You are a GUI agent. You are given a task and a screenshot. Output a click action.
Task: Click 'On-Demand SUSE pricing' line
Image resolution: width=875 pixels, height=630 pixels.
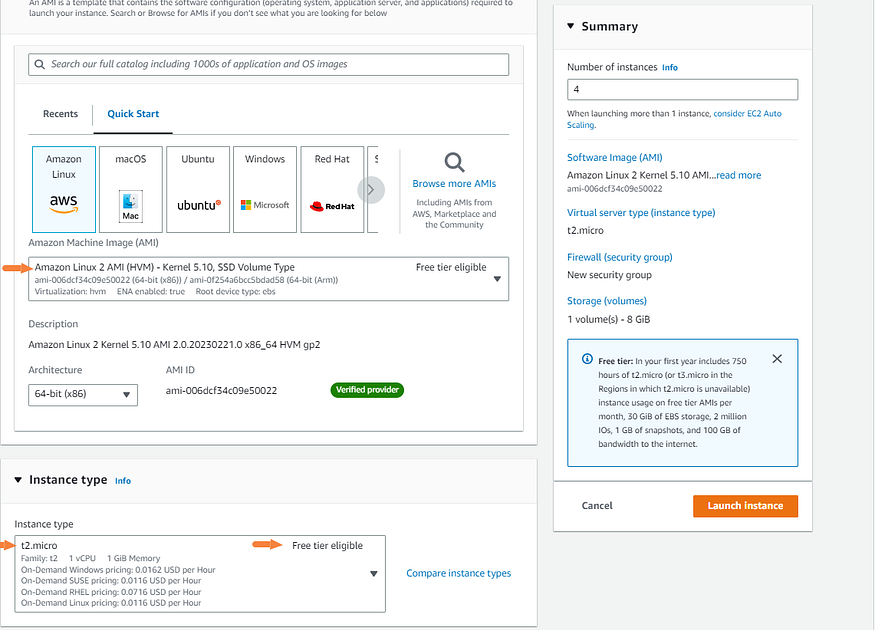tap(110, 580)
